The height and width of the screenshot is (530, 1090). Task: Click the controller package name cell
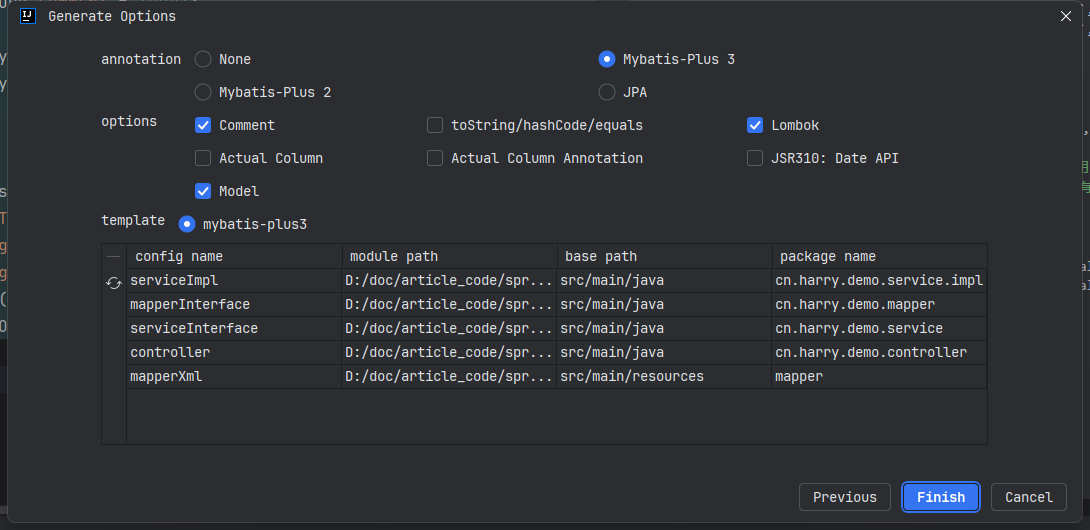(871, 353)
